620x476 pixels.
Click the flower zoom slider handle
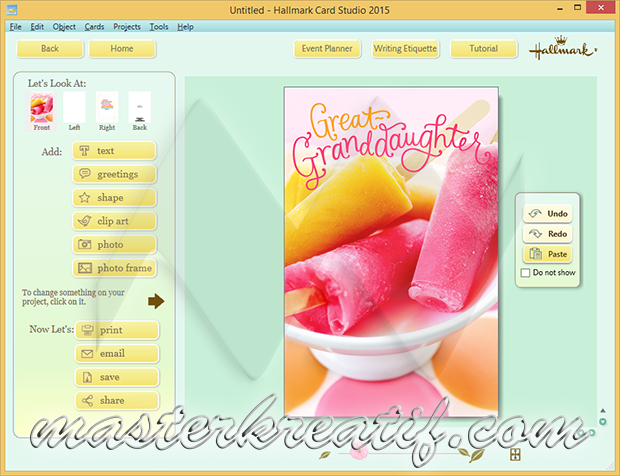[x=359, y=453]
